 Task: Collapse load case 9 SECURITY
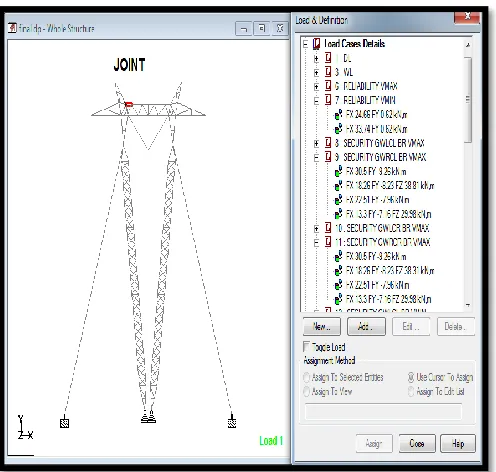(316, 157)
